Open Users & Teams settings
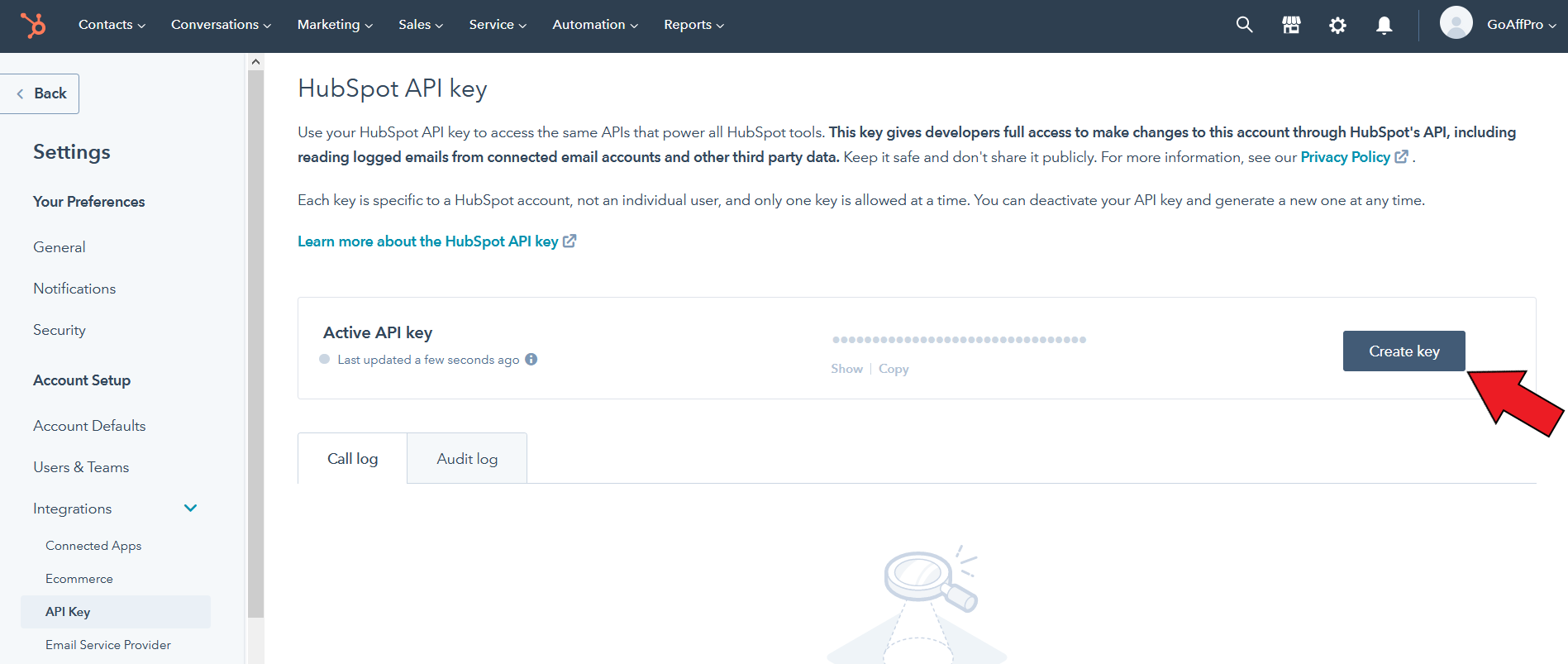The width and height of the screenshot is (1568, 664). point(81,467)
